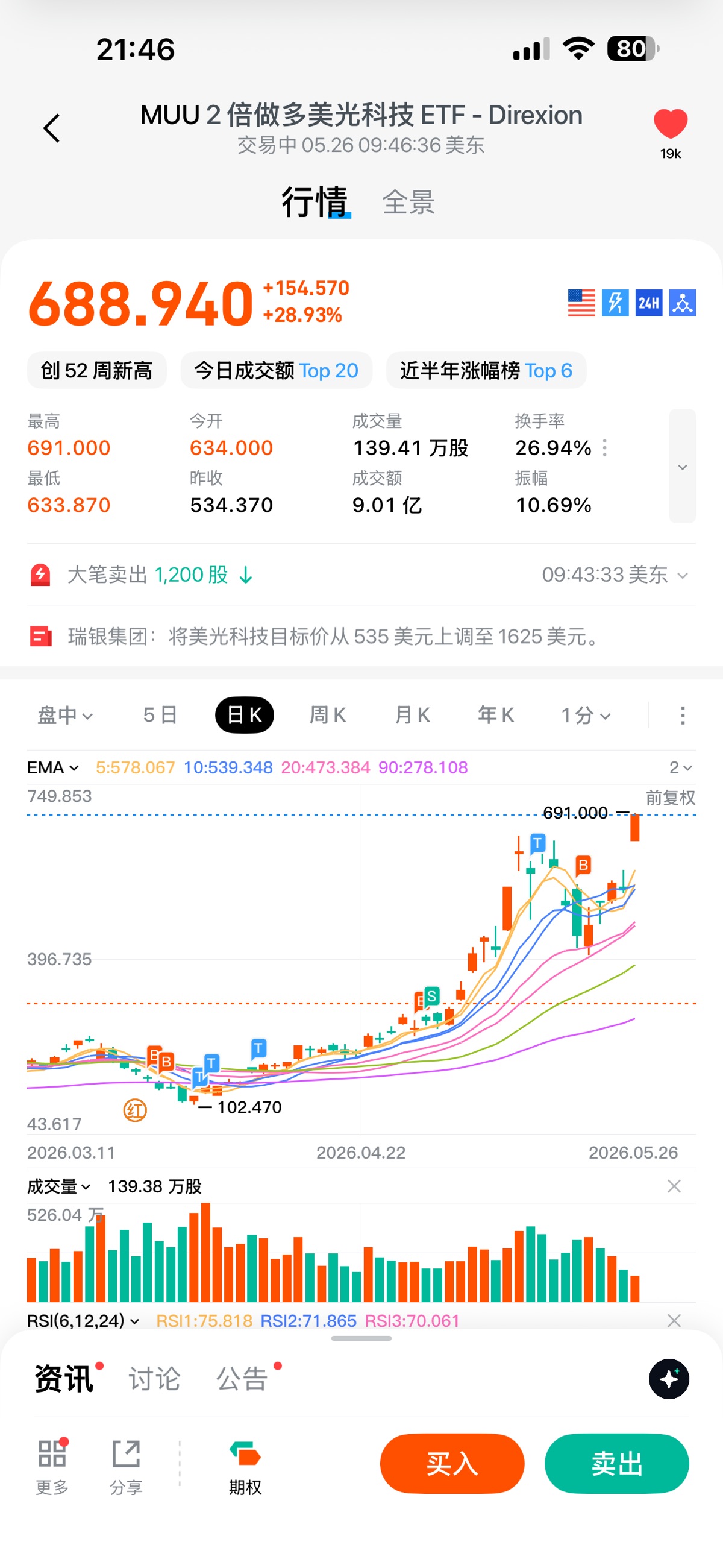Open the US flag market icon
The width and height of the screenshot is (723, 1568).
(x=581, y=303)
